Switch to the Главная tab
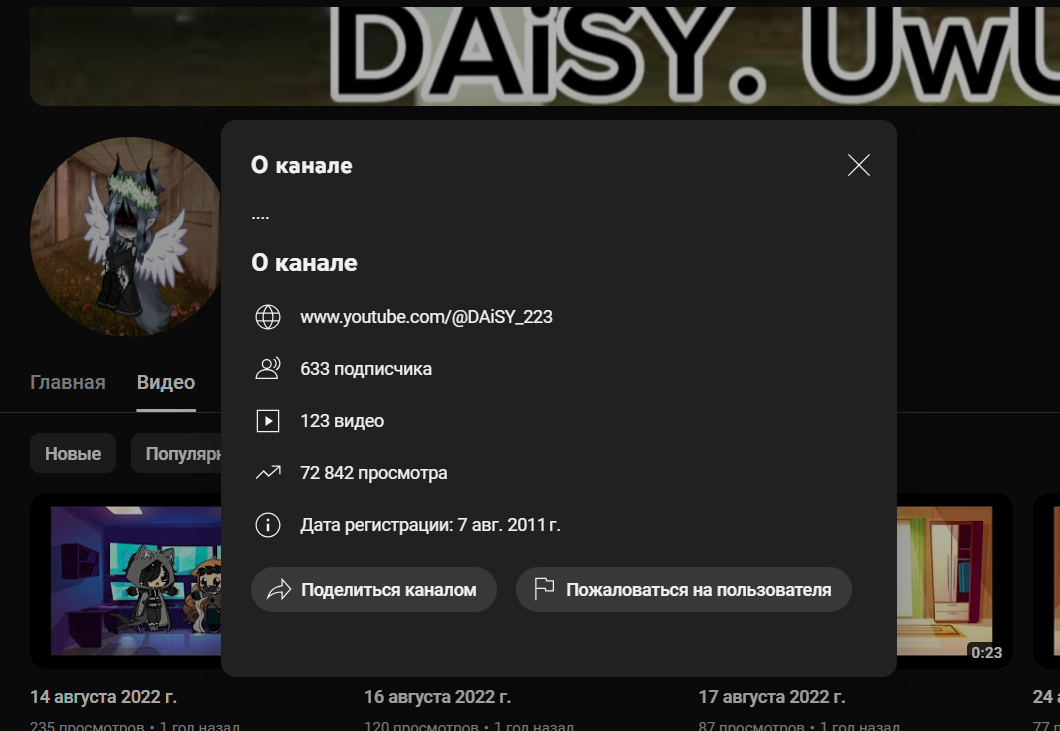Viewport: 1060px width, 731px height. (x=68, y=383)
